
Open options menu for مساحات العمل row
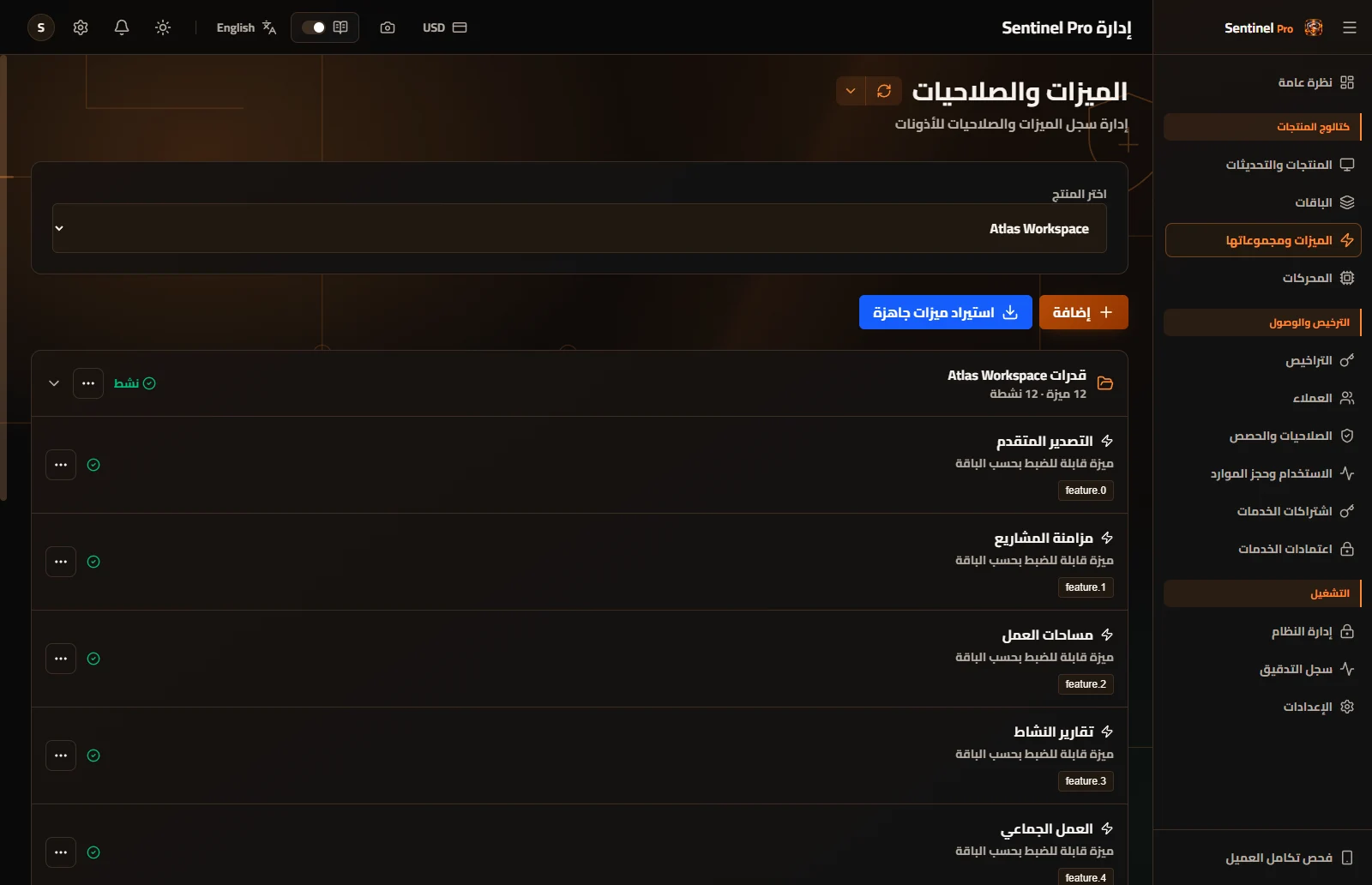(x=61, y=659)
